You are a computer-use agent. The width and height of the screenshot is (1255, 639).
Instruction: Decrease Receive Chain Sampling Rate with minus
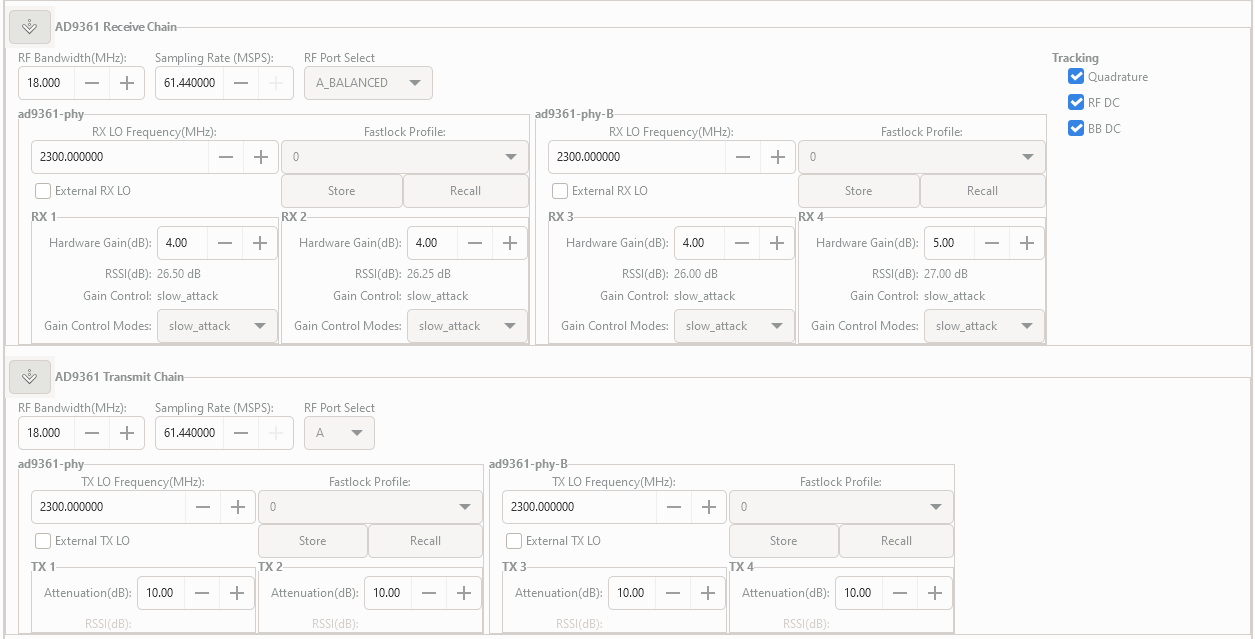point(240,83)
